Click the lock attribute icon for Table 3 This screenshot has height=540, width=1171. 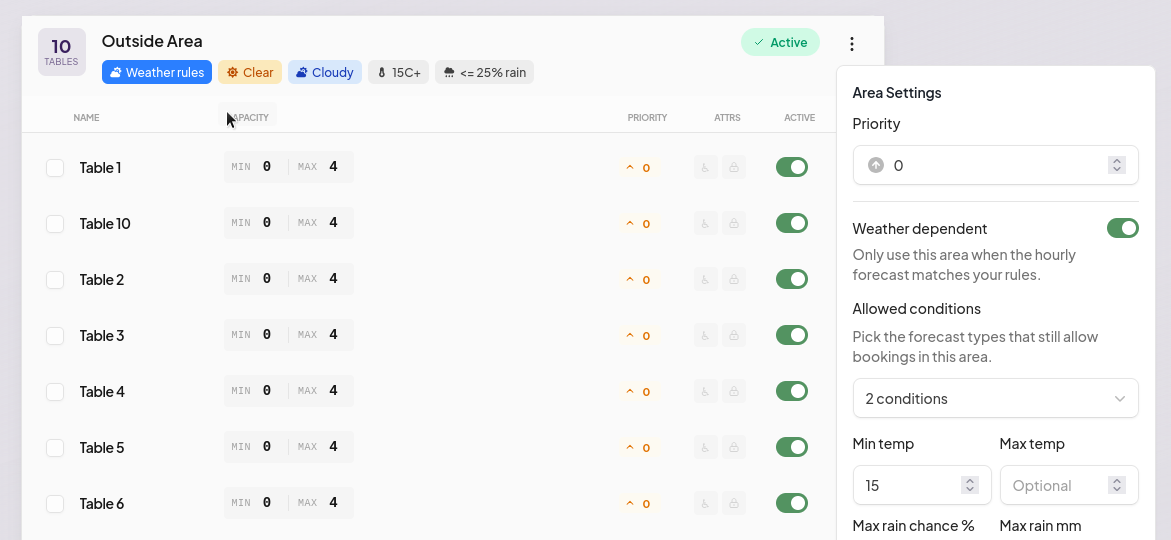pos(734,335)
